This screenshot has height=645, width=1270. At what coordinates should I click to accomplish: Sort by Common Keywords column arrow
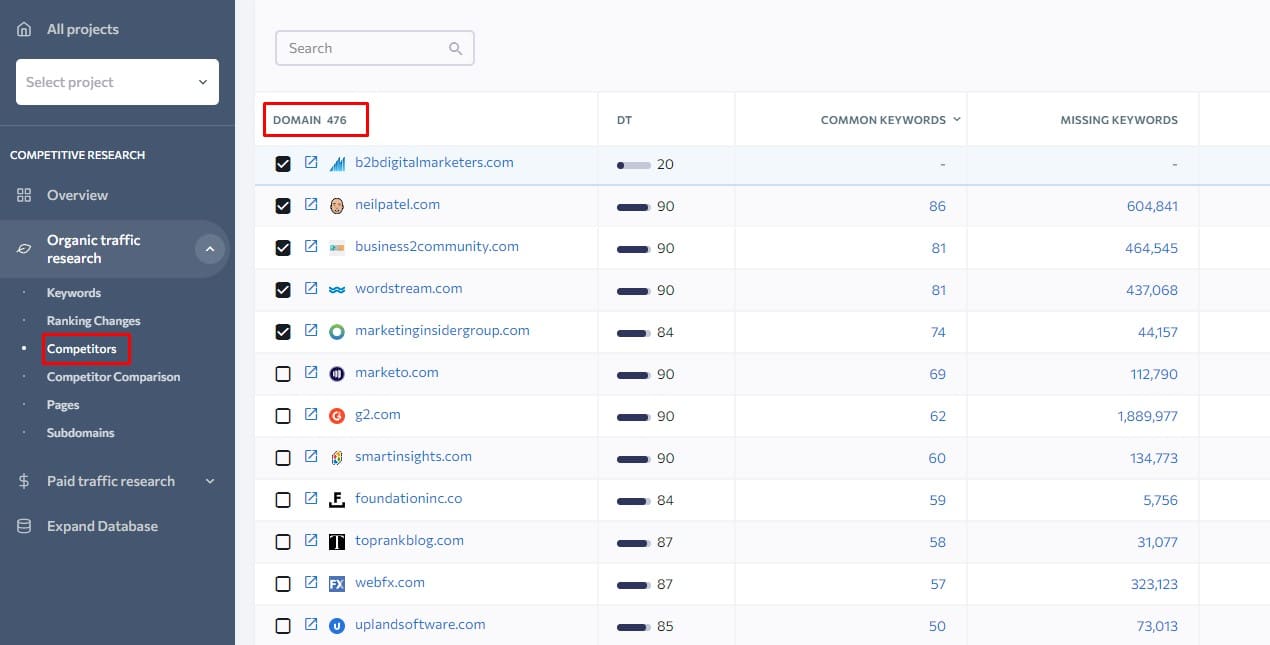pyautogui.click(x=957, y=120)
